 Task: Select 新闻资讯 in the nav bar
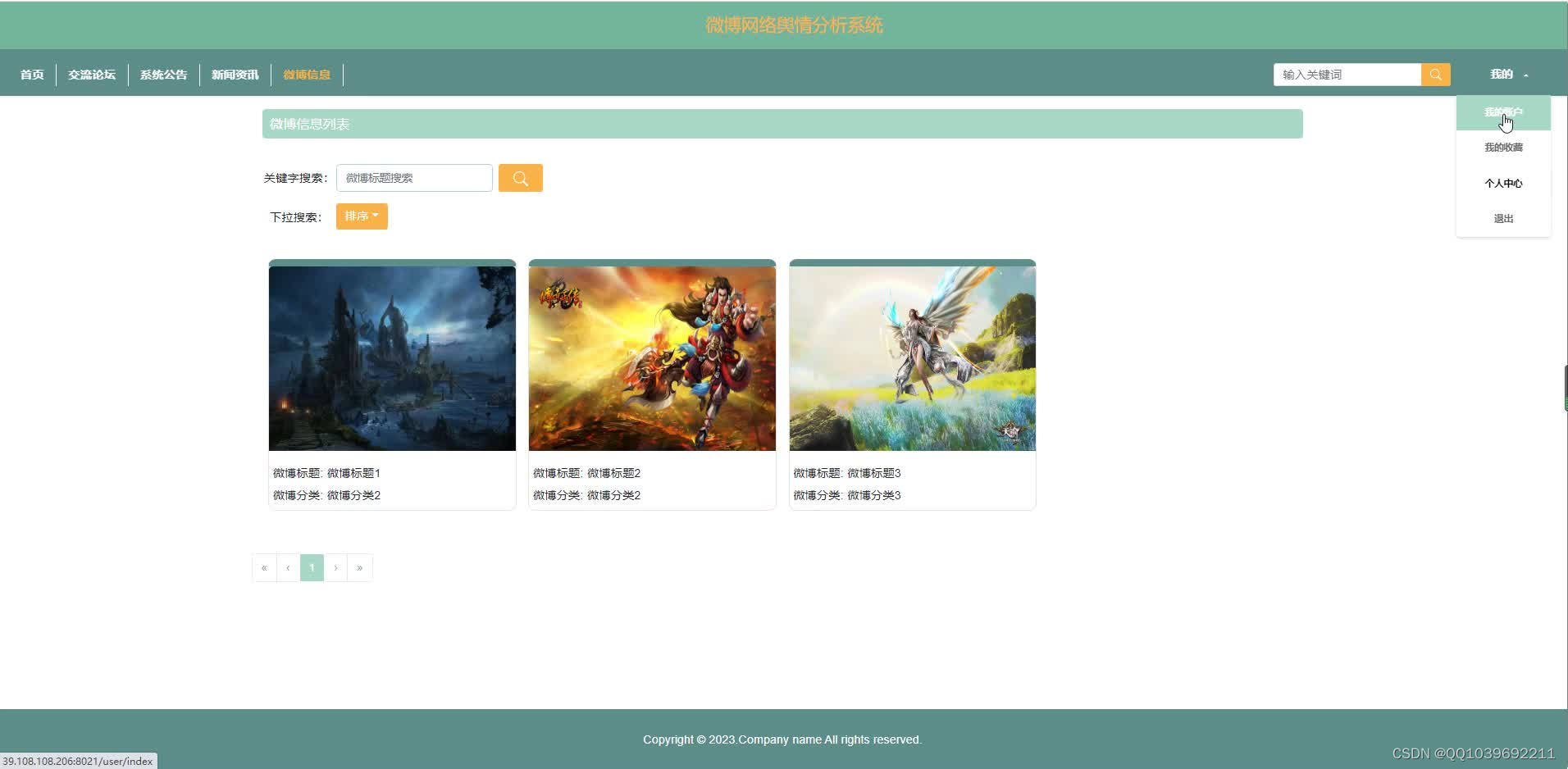tap(235, 75)
